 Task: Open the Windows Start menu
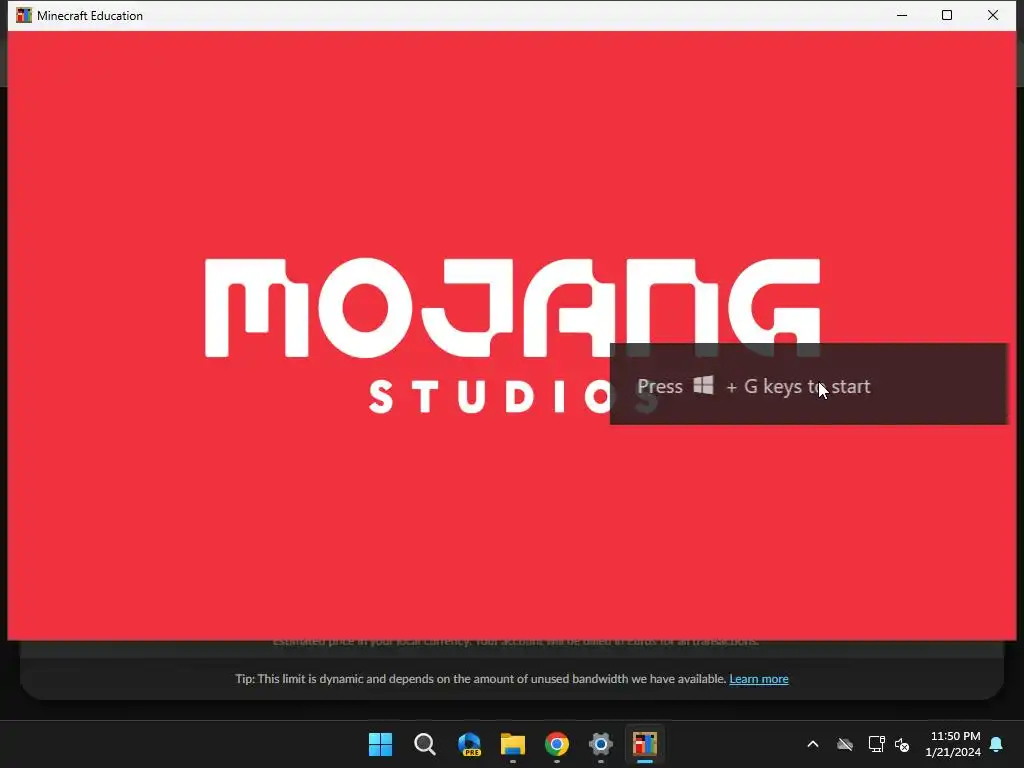click(380, 744)
